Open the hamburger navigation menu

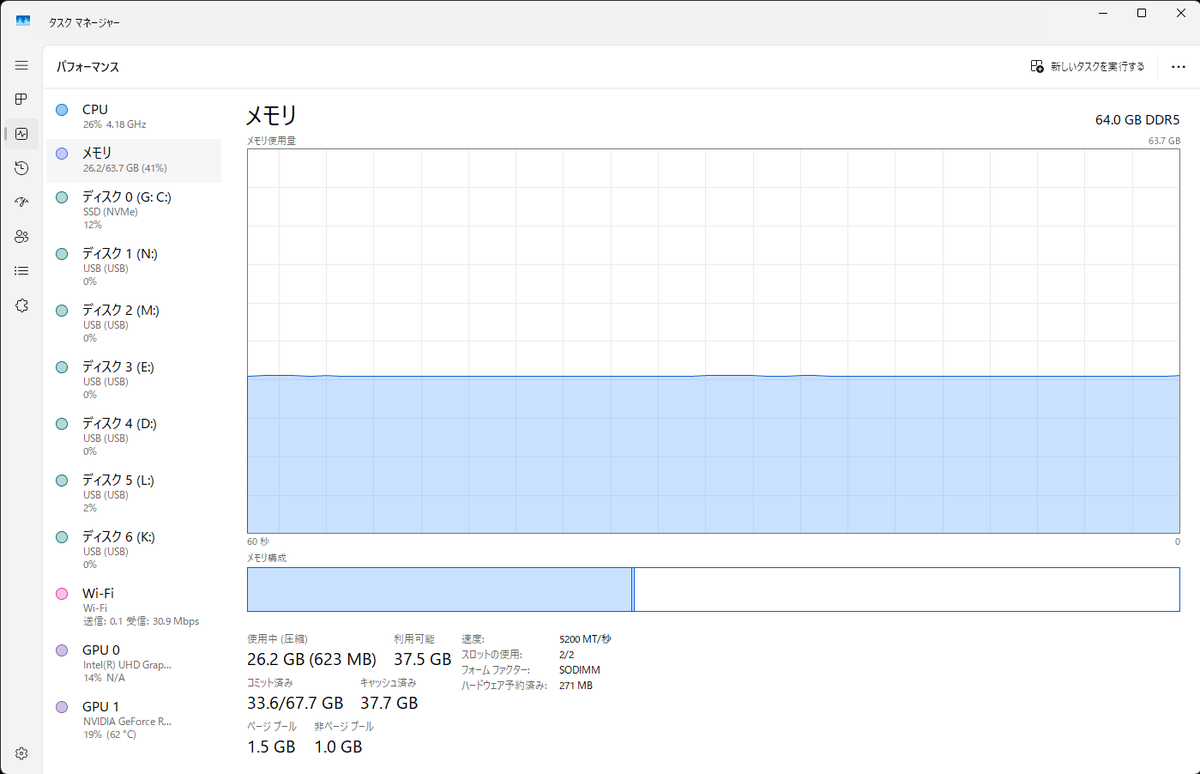click(21, 65)
